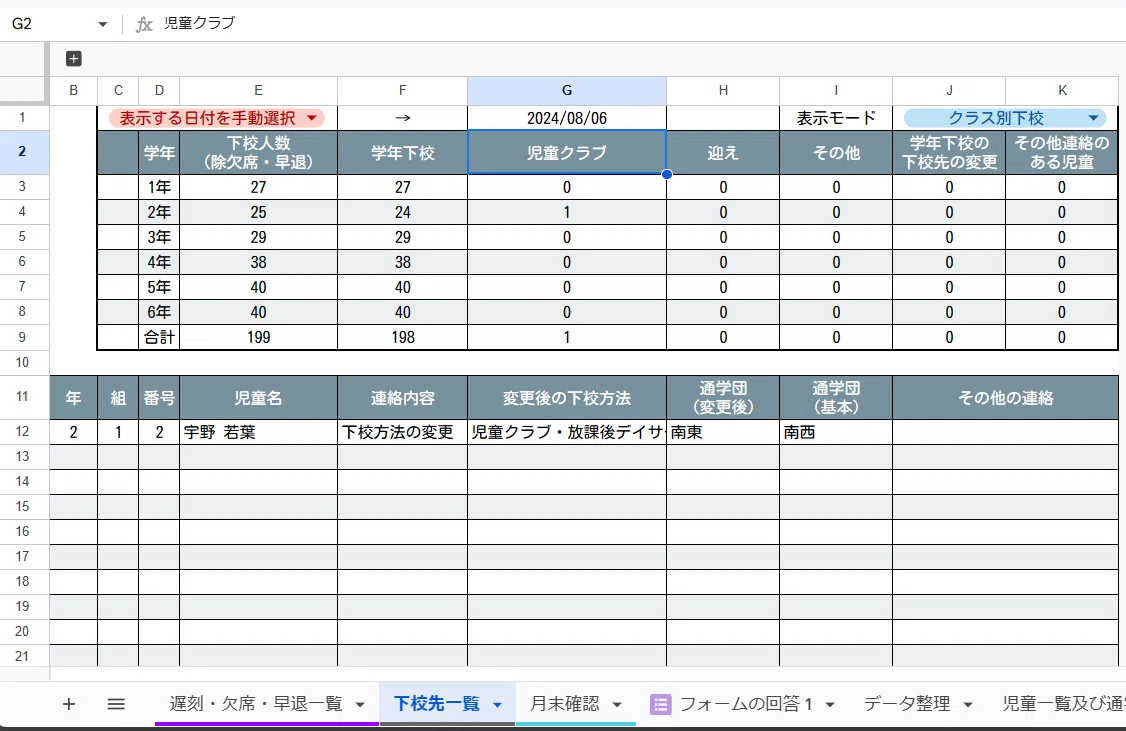
Task: Click the 番号 header cell
Action: click(x=159, y=398)
